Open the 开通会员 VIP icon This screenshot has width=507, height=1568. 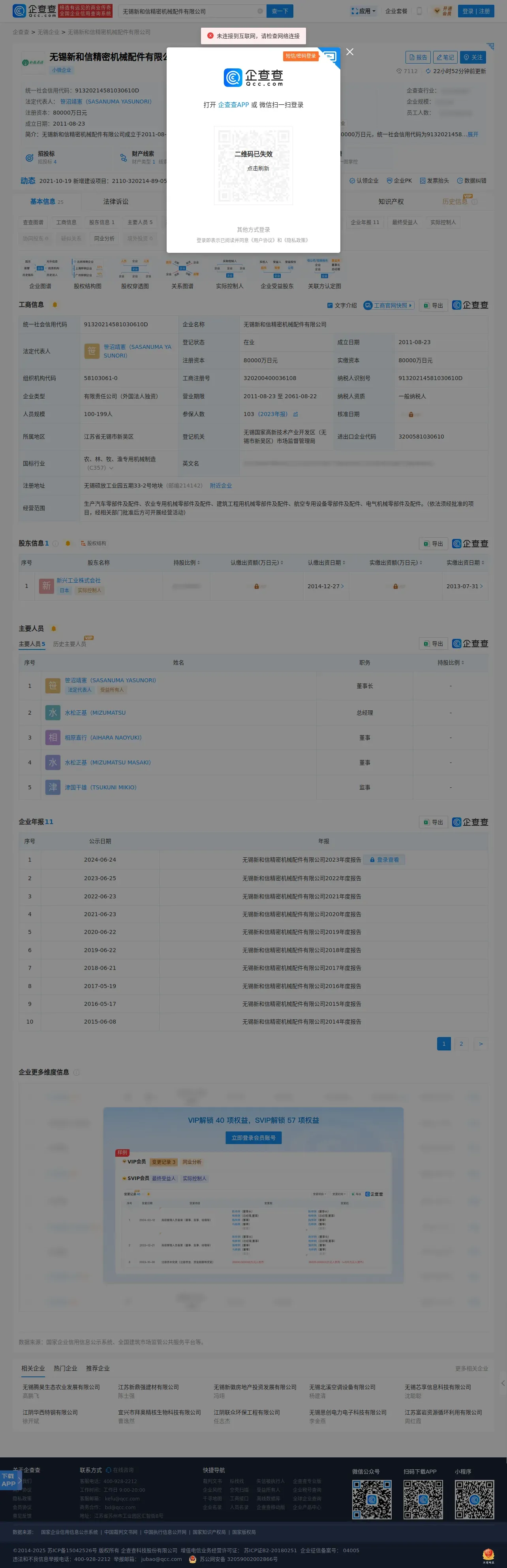443,11
